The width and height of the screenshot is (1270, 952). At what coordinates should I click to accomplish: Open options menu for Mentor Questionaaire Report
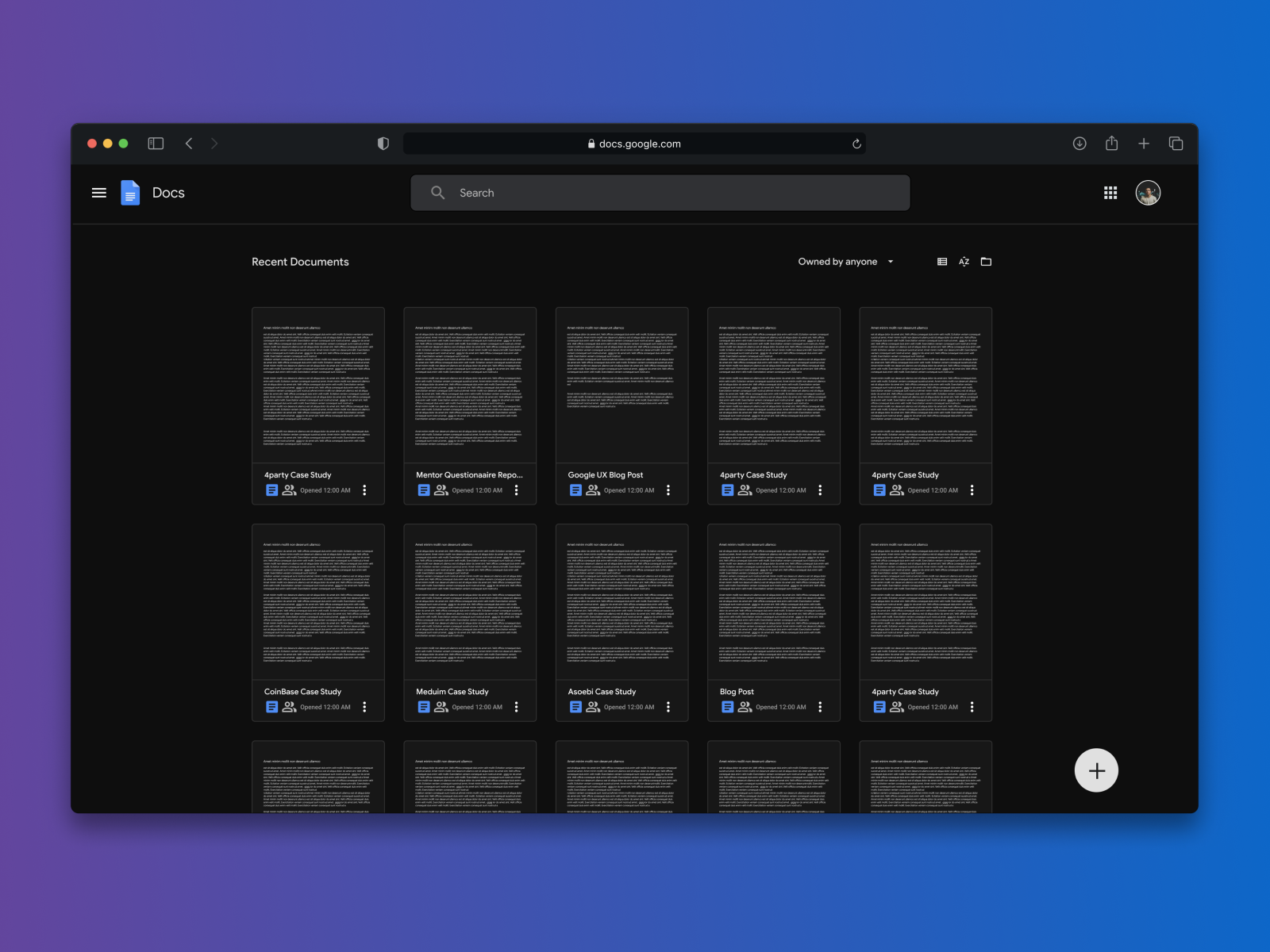516,489
